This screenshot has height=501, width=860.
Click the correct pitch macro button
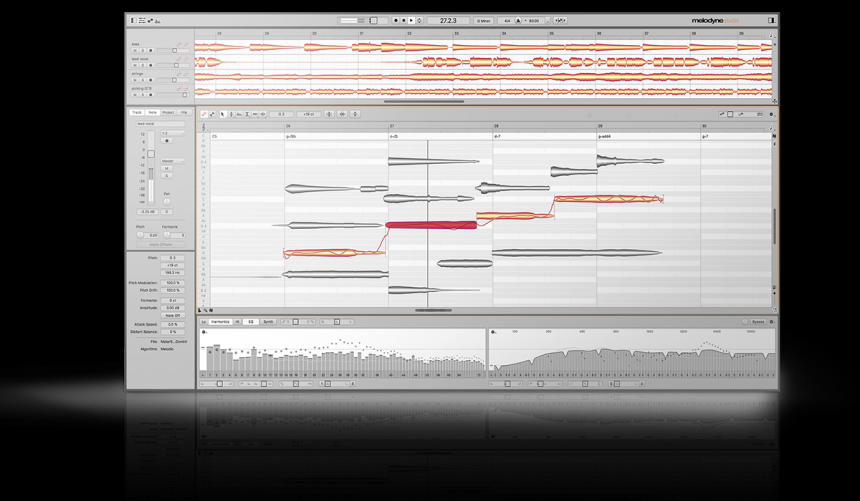click(x=329, y=114)
